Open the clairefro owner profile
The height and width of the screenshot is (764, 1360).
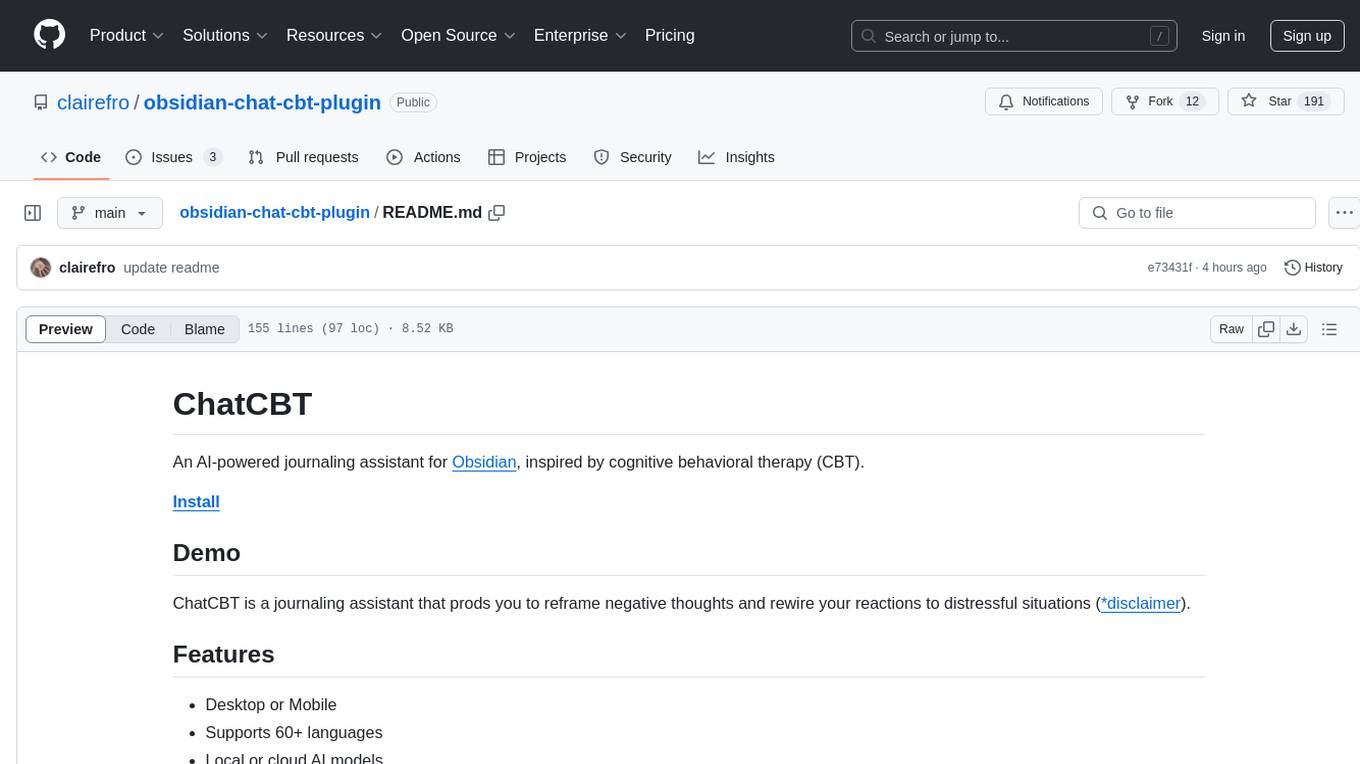click(93, 102)
